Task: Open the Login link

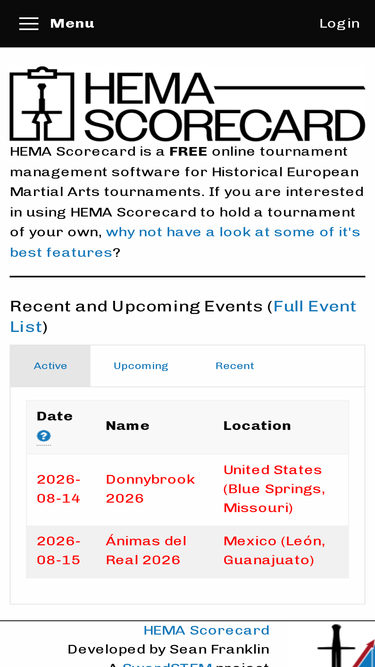Action: click(339, 23)
